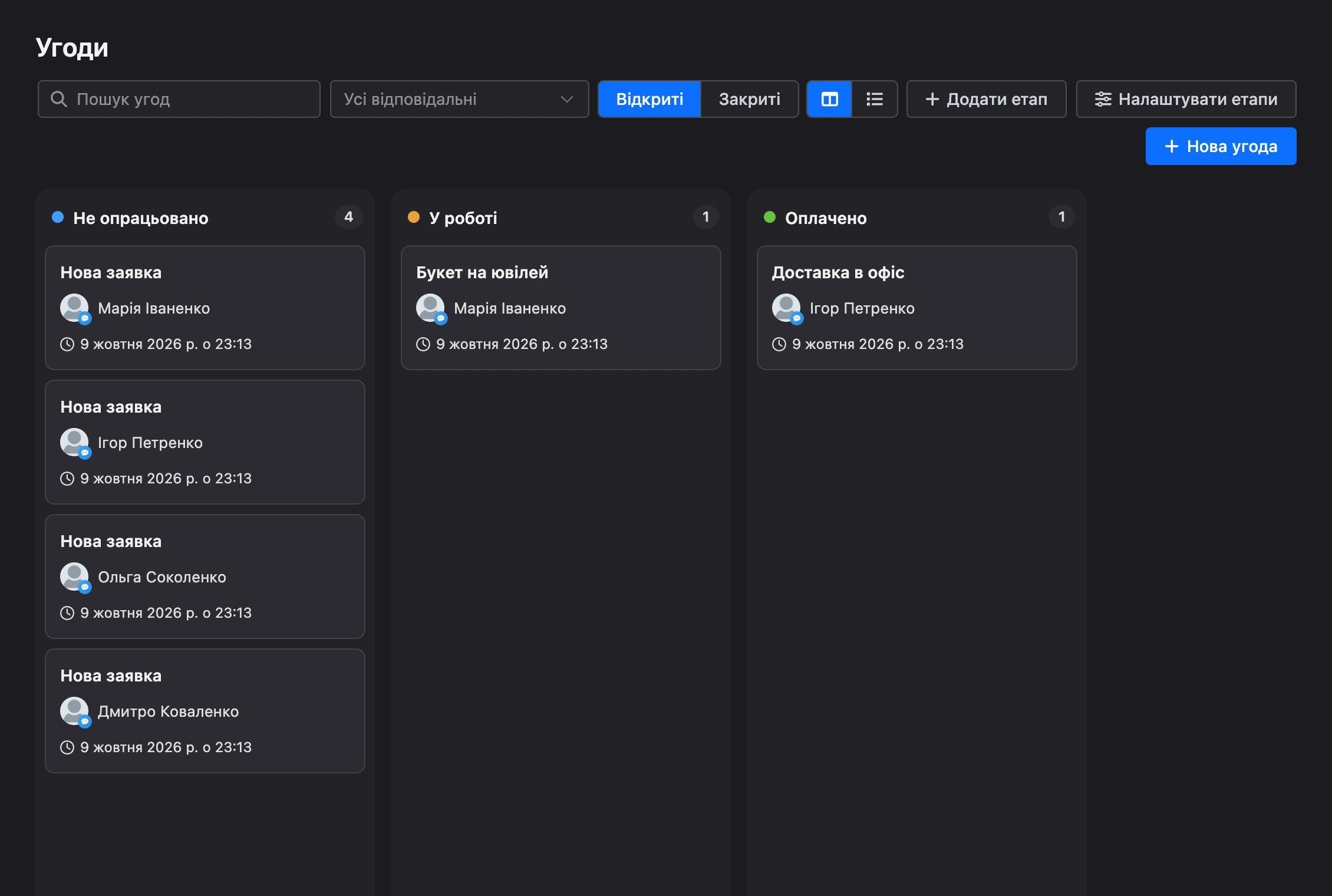This screenshot has height=896, width=1332.
Task: Open the Усі відповідальні dropdown
Action: coord(459,99)
